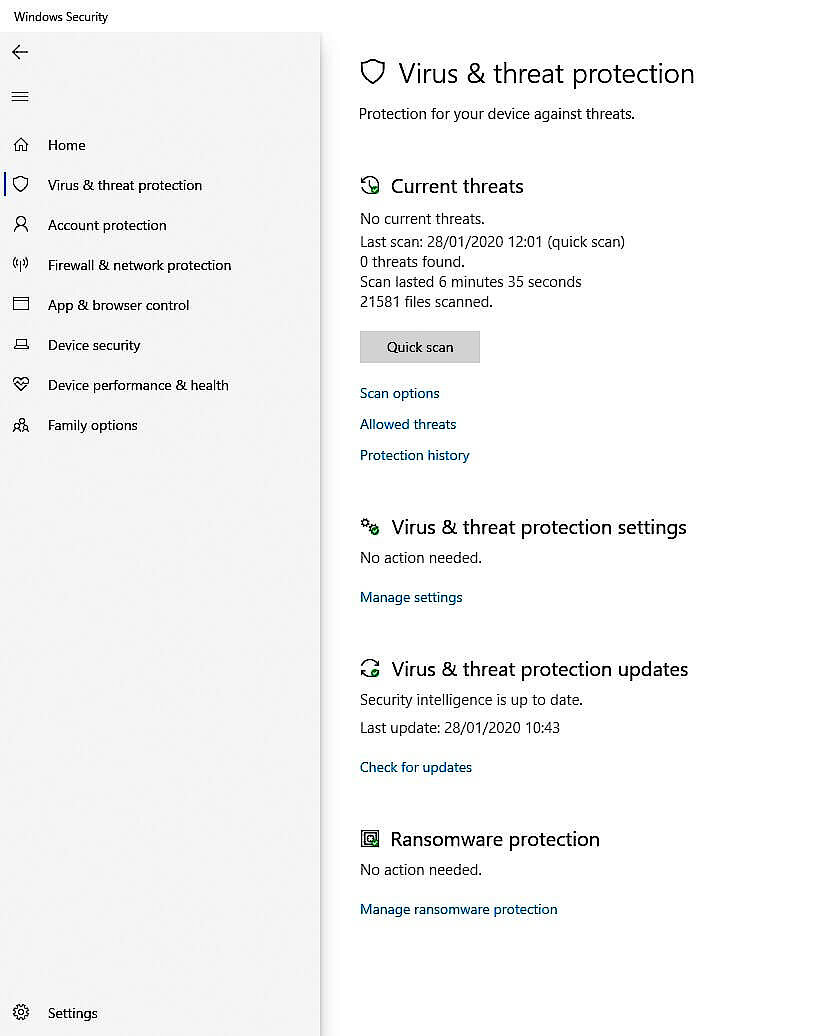Select Virus & threat protection in sidebar
Screen dimensions: 813x1036
coord(22,184)
